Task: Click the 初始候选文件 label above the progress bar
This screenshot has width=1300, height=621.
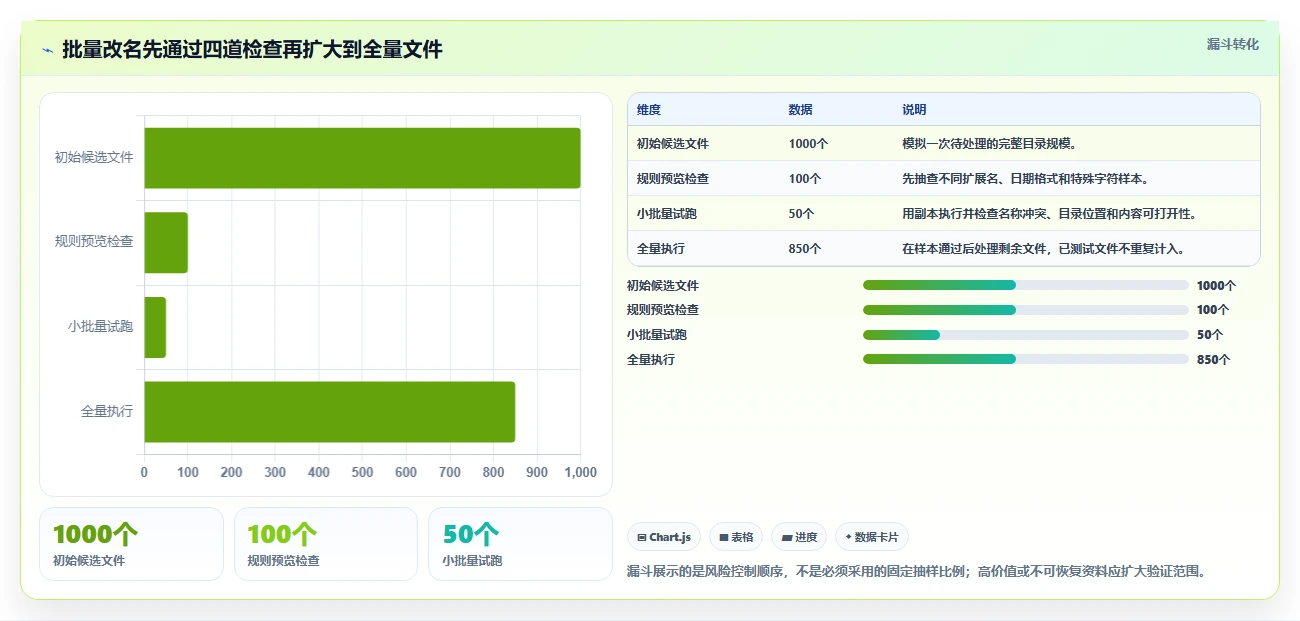Action: point(663,286)
